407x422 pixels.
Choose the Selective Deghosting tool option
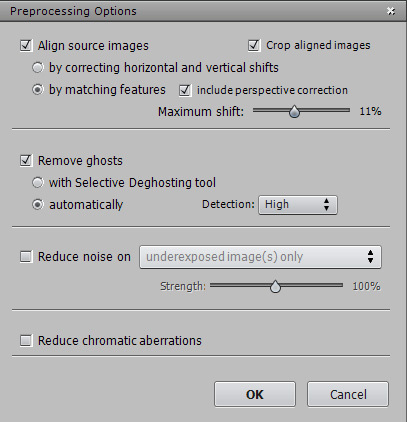(38, 183)
